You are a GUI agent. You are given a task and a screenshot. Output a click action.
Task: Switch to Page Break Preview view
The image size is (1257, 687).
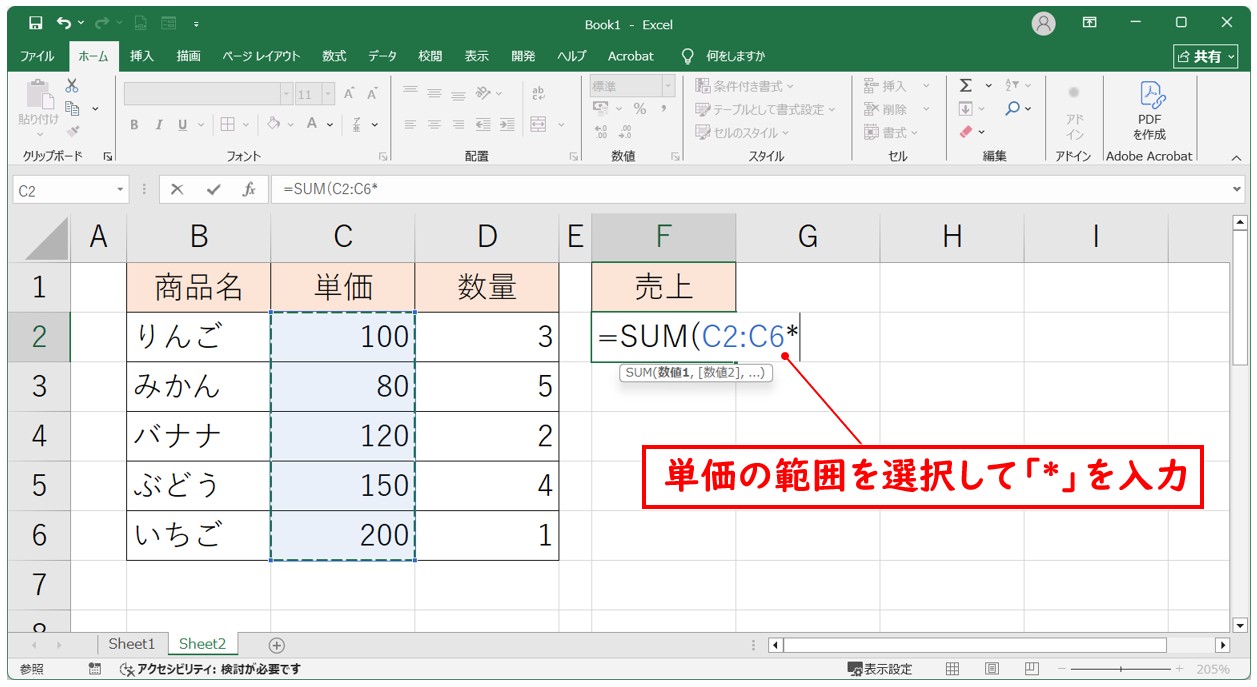tap(1031, 669)
